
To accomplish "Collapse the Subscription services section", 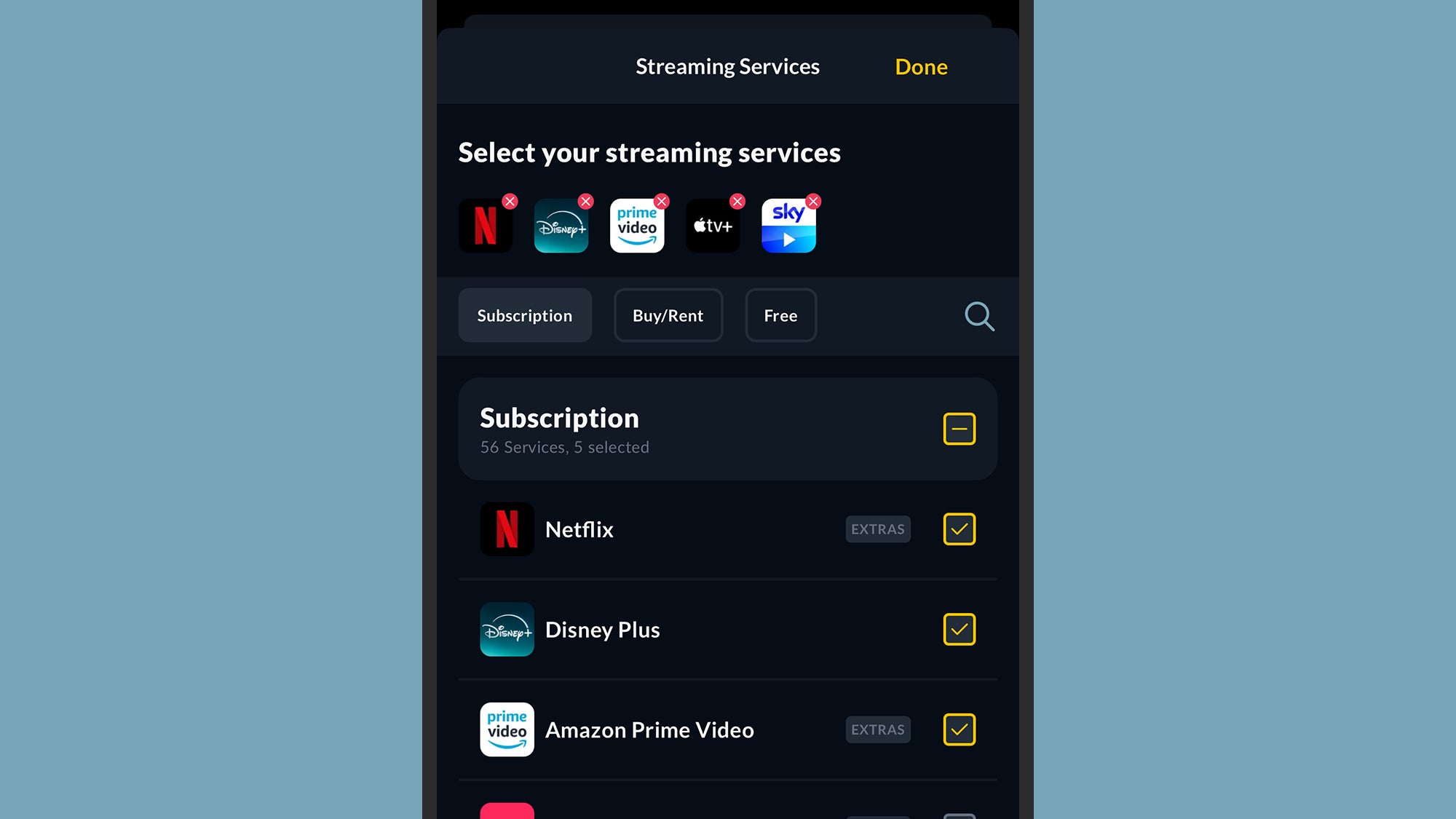I will pyautogui.click(x=958, y=429).
